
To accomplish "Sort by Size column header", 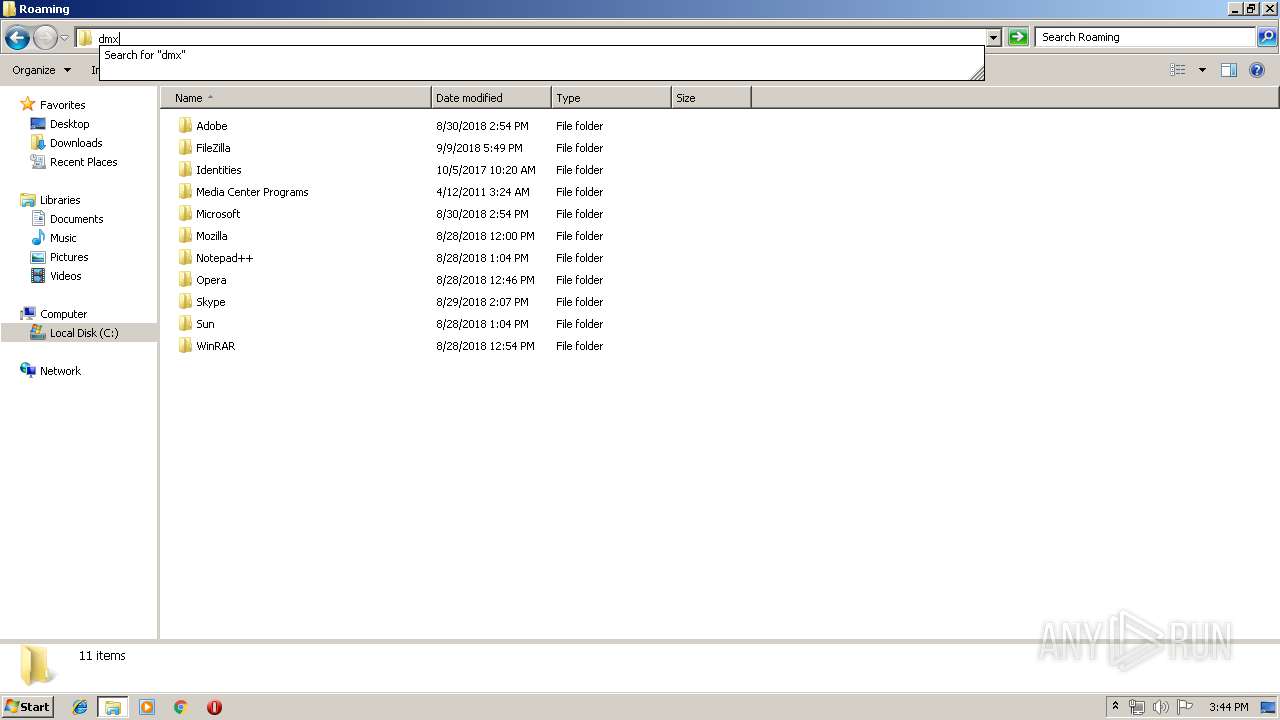I will (x=711, y=98).
